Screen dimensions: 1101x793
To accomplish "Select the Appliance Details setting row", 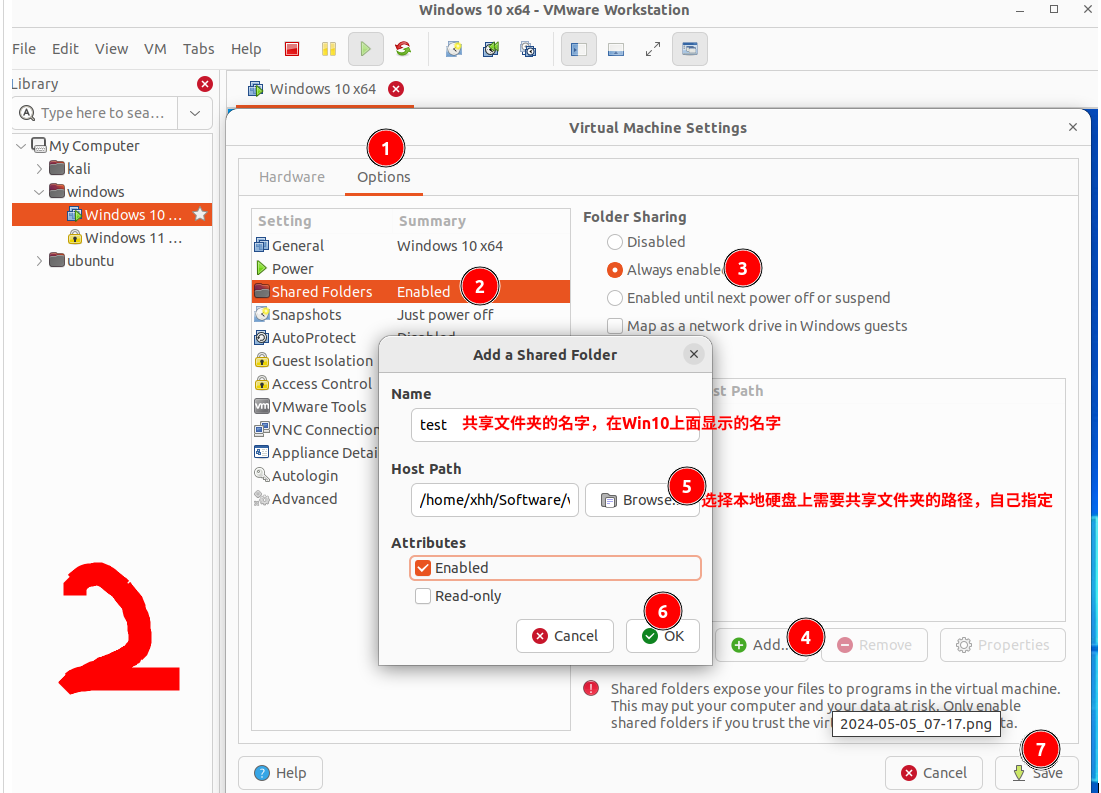I will (315, 453).
